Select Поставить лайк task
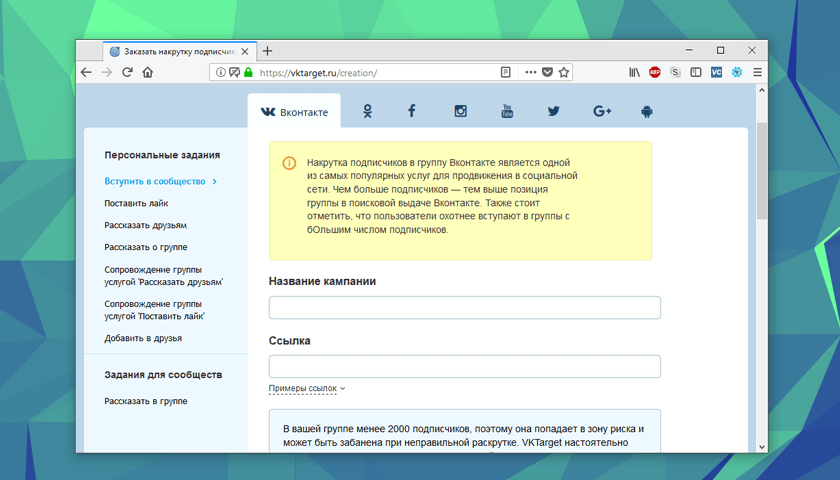The width and height of the screenshot is (840, 480). point(136,203)
